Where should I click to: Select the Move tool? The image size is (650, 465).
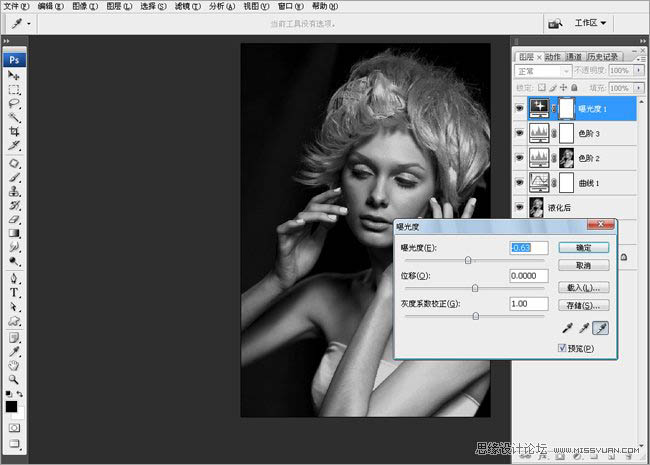tap(14, 75)
